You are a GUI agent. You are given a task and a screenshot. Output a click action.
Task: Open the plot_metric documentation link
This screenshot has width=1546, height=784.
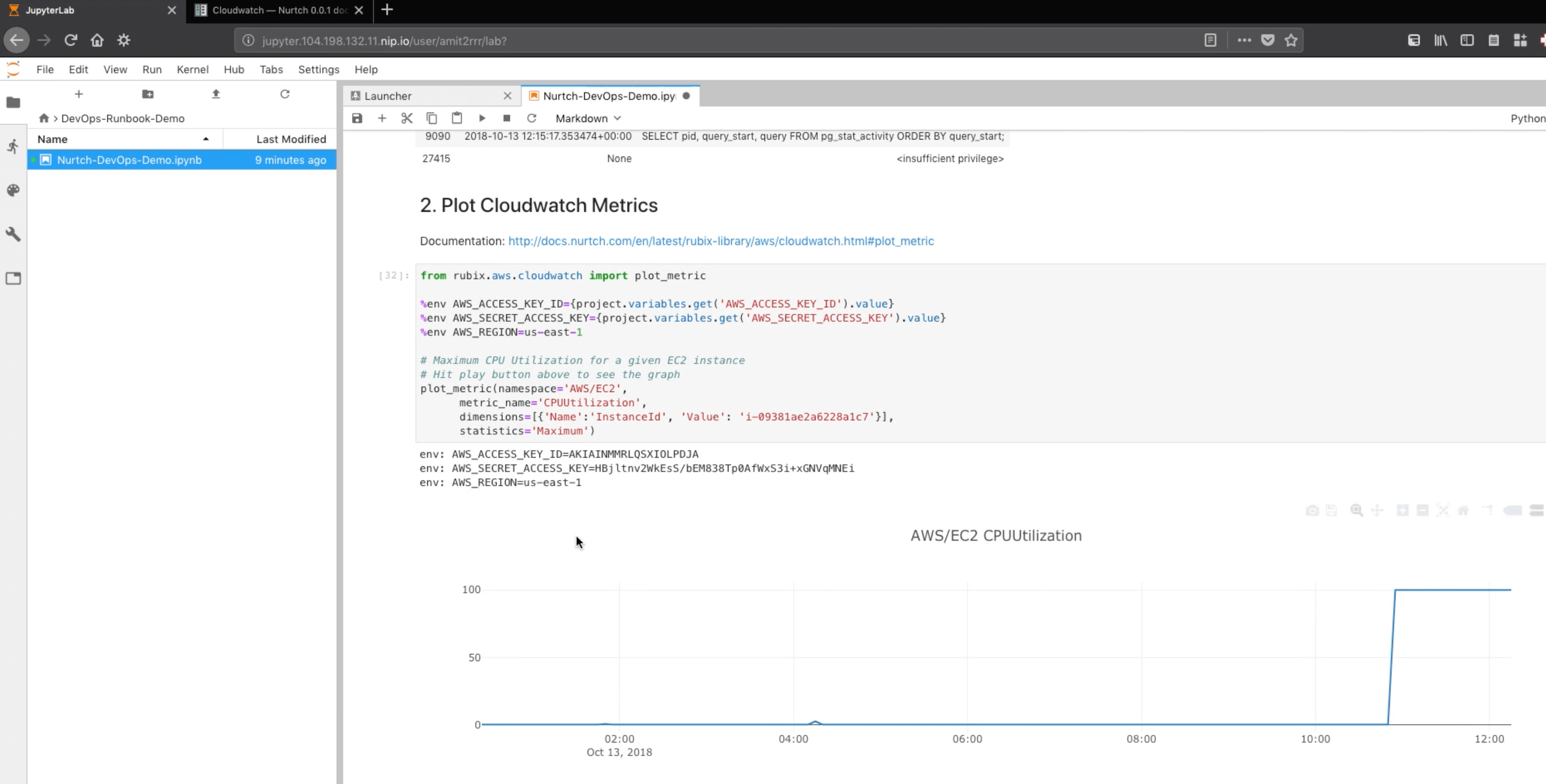click(720, 241)
